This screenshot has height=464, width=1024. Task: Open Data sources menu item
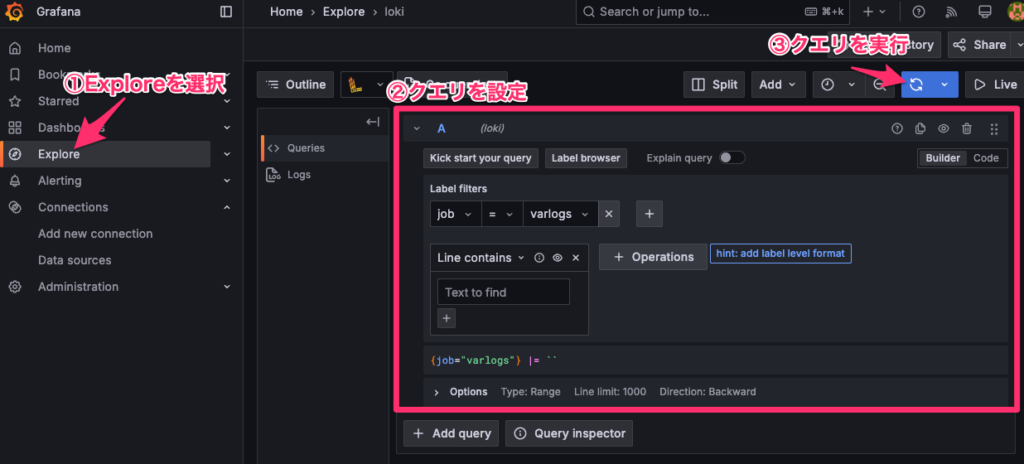coord(74,260)
